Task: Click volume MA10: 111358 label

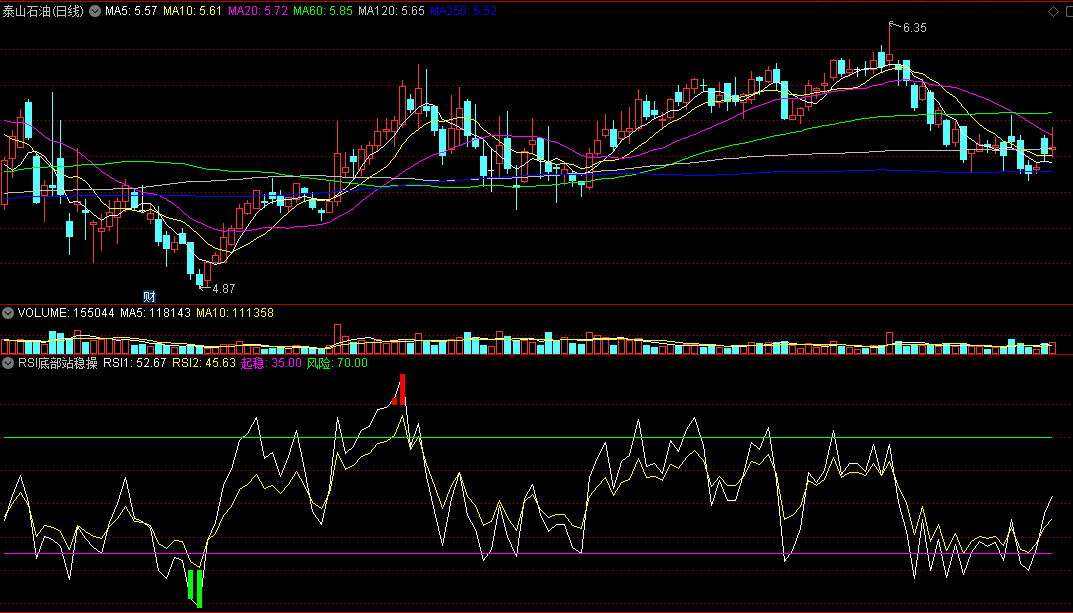Action: [235, 313]
